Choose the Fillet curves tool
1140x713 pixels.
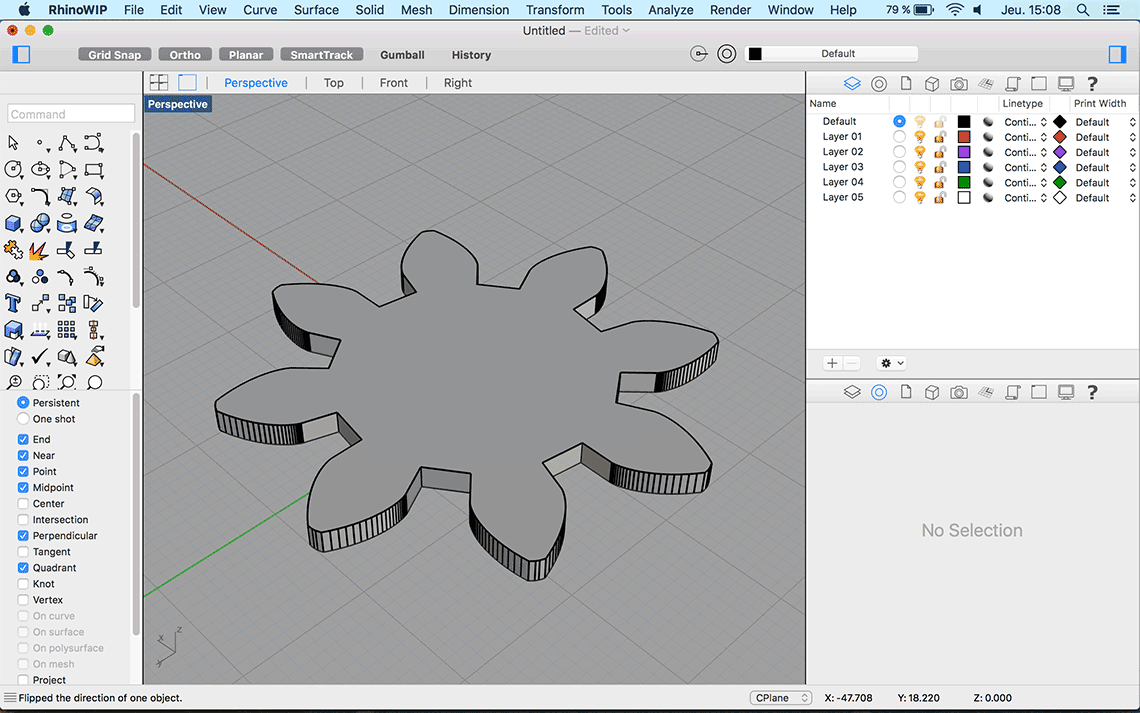(40, 196)
